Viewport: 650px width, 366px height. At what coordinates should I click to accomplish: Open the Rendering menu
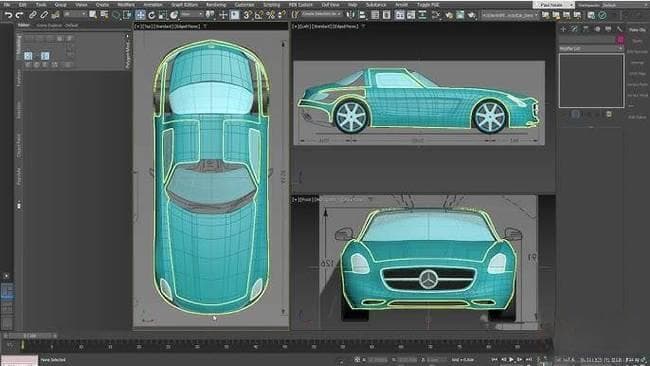pyautogui.click(x=216, y=5)
